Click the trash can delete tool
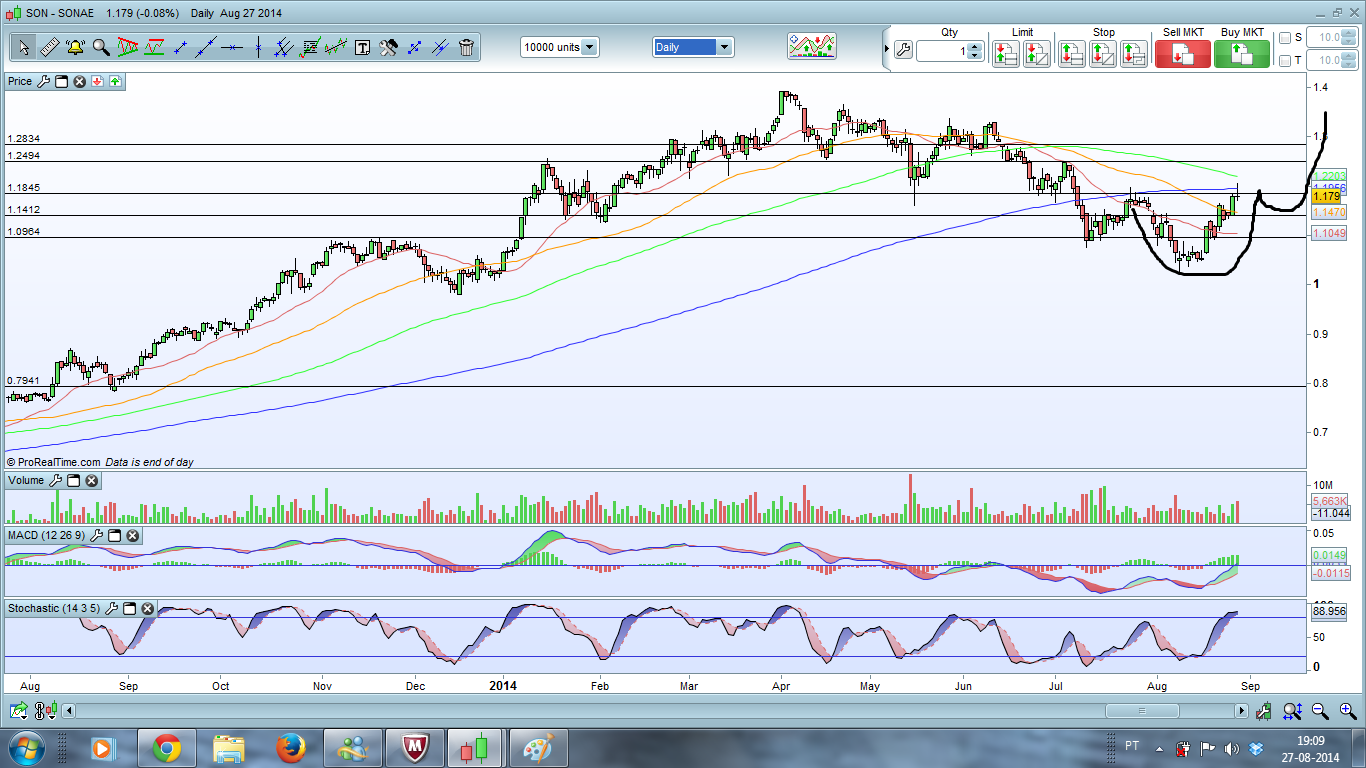Screen dimensions: 1366x768 pyautogui.click(x=467, y=47)
